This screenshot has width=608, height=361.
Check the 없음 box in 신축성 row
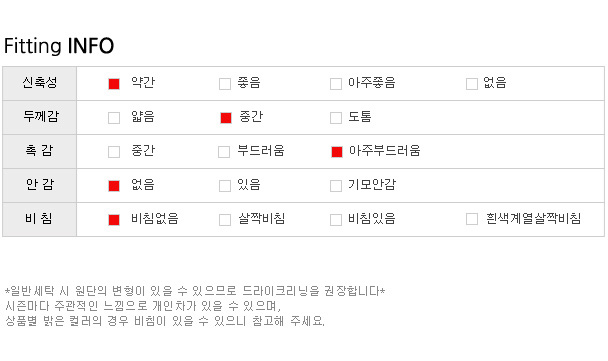click(x=472, y=84)
